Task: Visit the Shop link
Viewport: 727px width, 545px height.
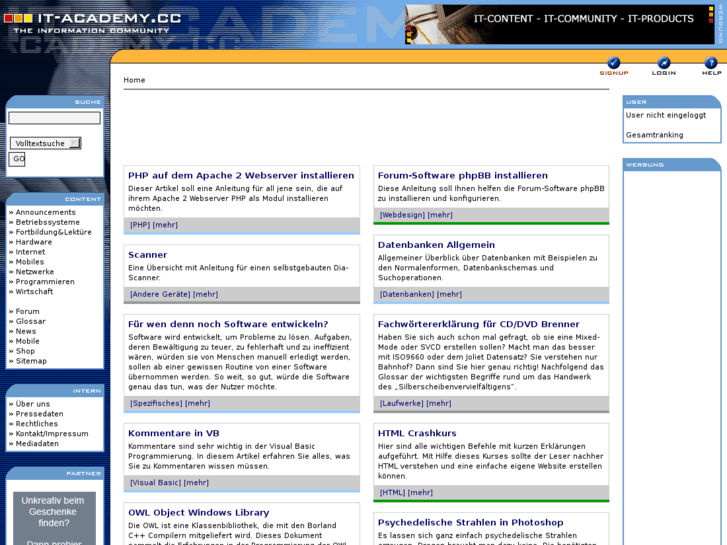Action: (25, 351)
